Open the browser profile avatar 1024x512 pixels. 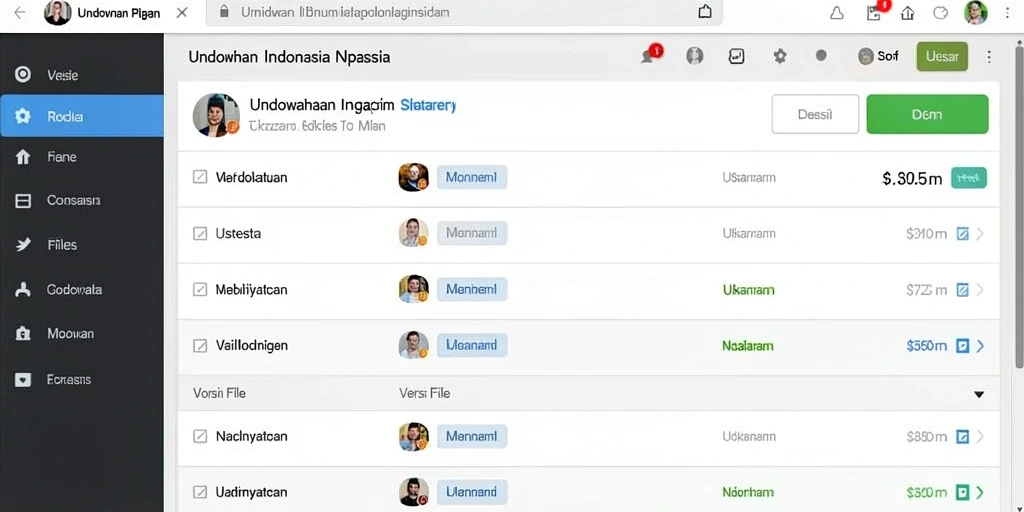click(976, 12)
